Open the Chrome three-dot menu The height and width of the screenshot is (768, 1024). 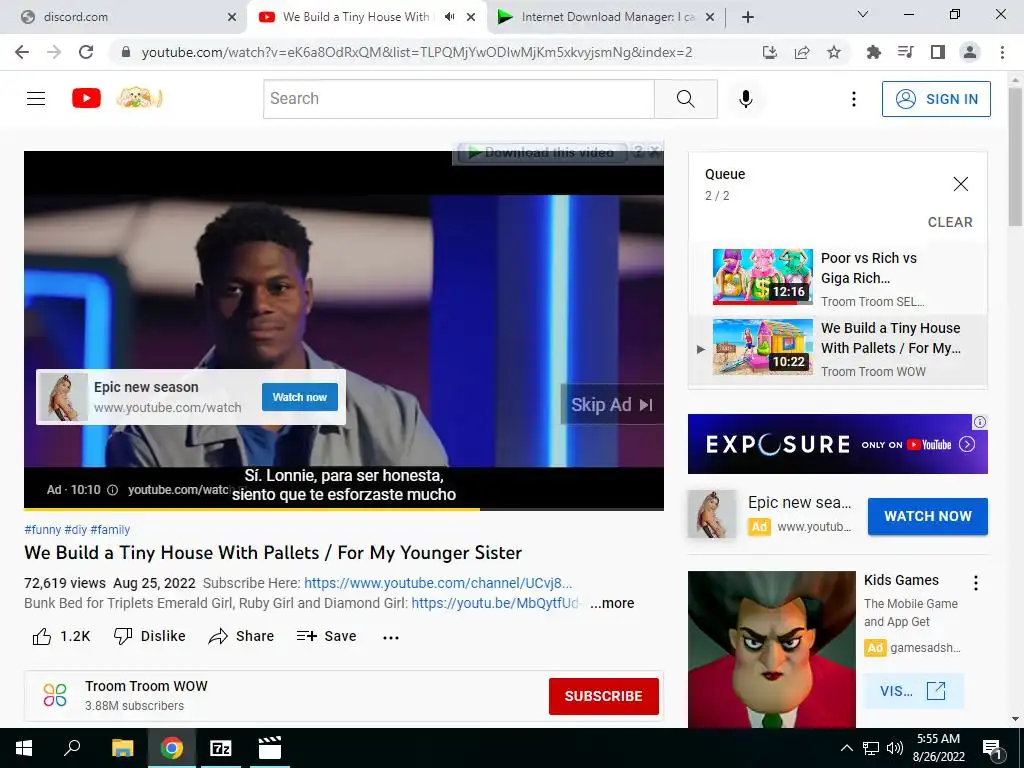(x=1002, y=52)
